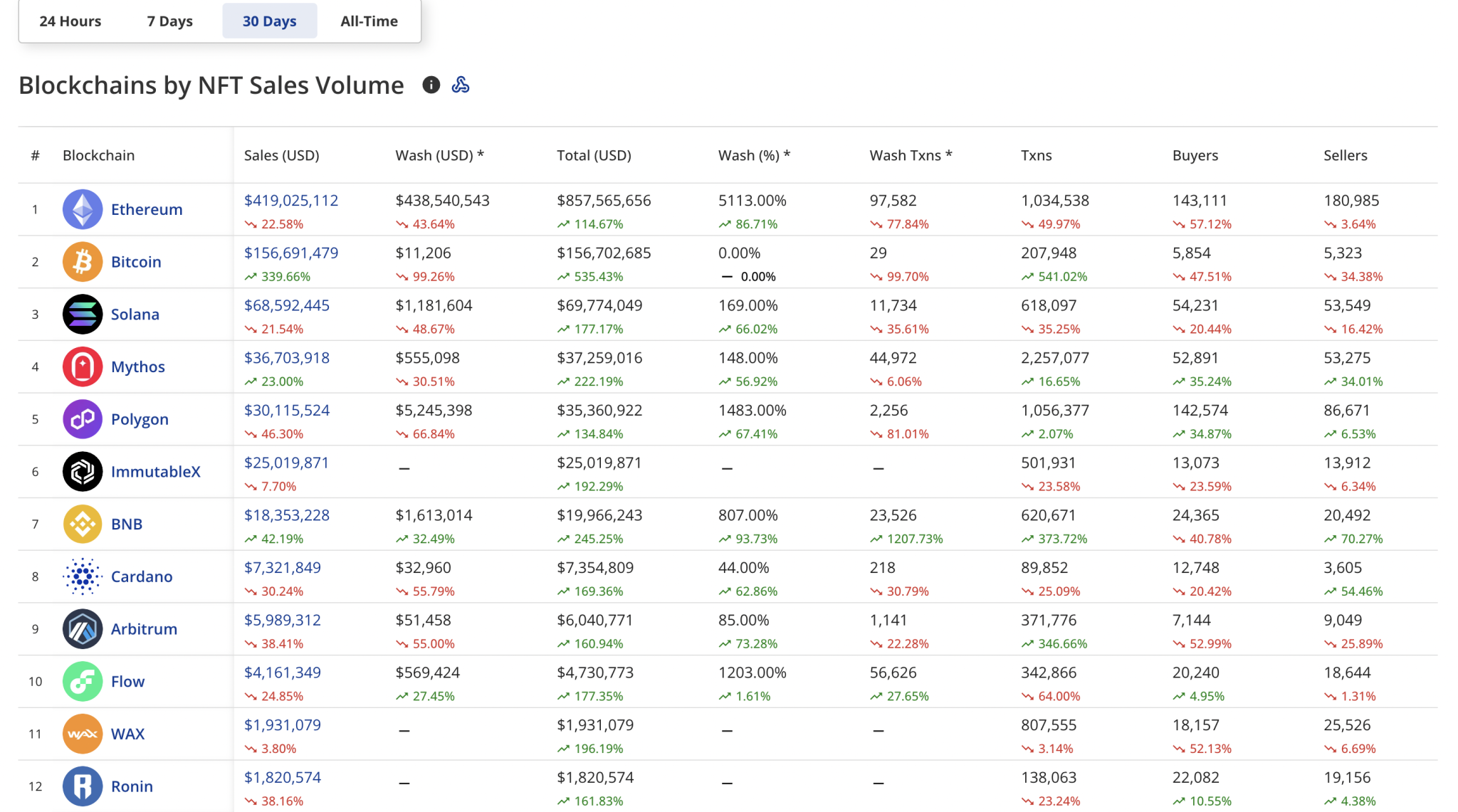The image size is (1458, 812).
Task: Click the Cardano logo icon
Action: (x=83, y=576)
